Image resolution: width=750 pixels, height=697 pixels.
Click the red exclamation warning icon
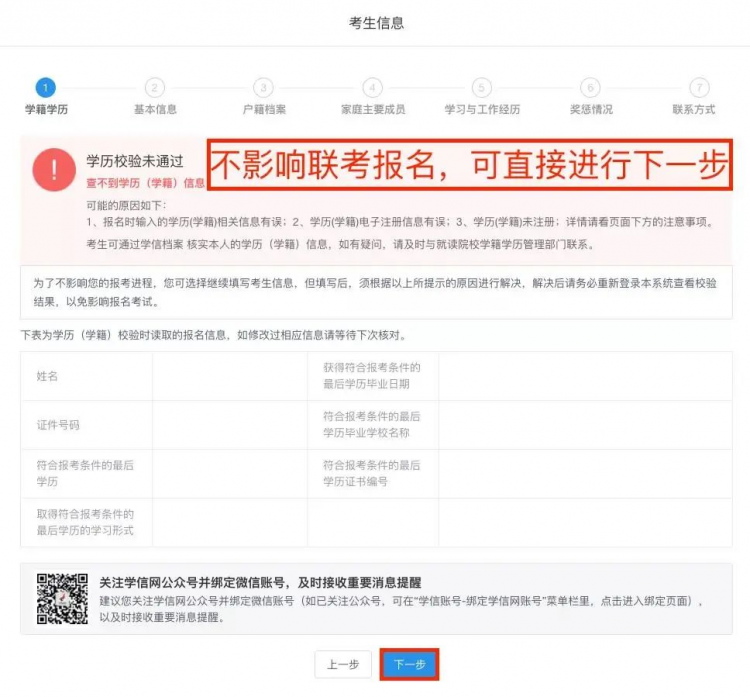[54, 170]
